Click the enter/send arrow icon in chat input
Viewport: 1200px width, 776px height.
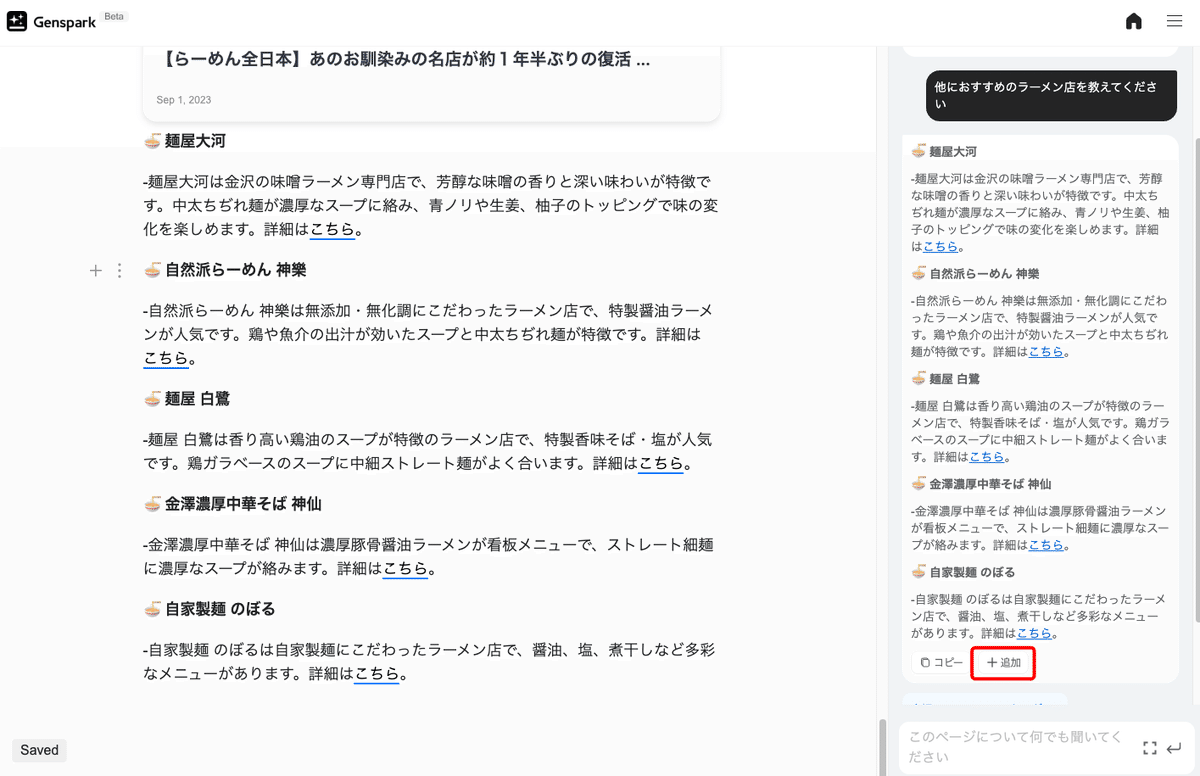click(x=1175, y=748)
